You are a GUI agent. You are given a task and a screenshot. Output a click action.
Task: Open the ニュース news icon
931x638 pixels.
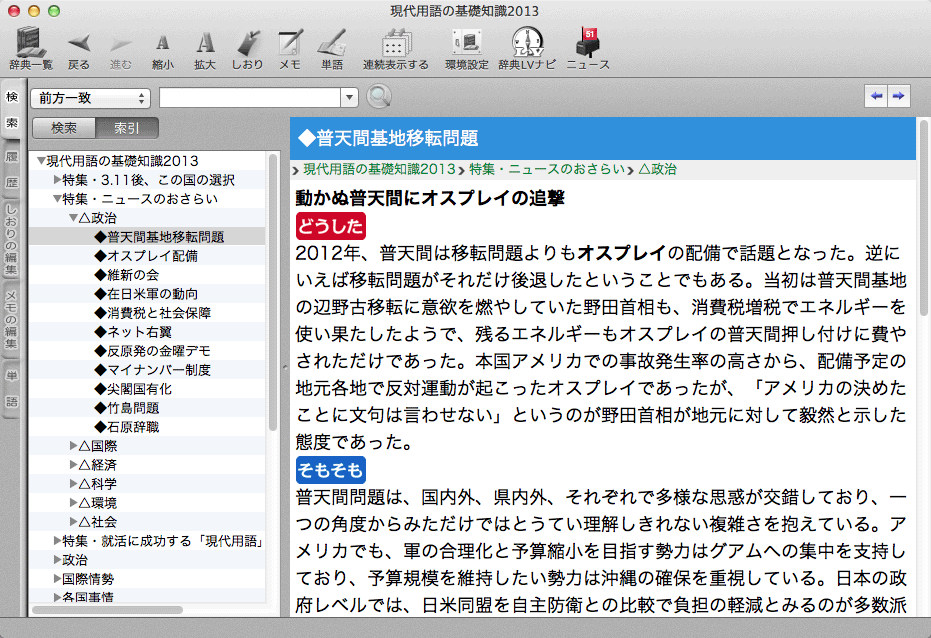[587, 49]
